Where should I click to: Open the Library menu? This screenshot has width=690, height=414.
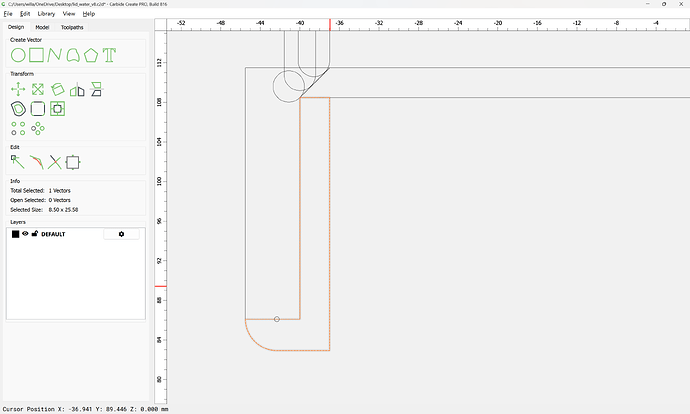tap(46, 14)
